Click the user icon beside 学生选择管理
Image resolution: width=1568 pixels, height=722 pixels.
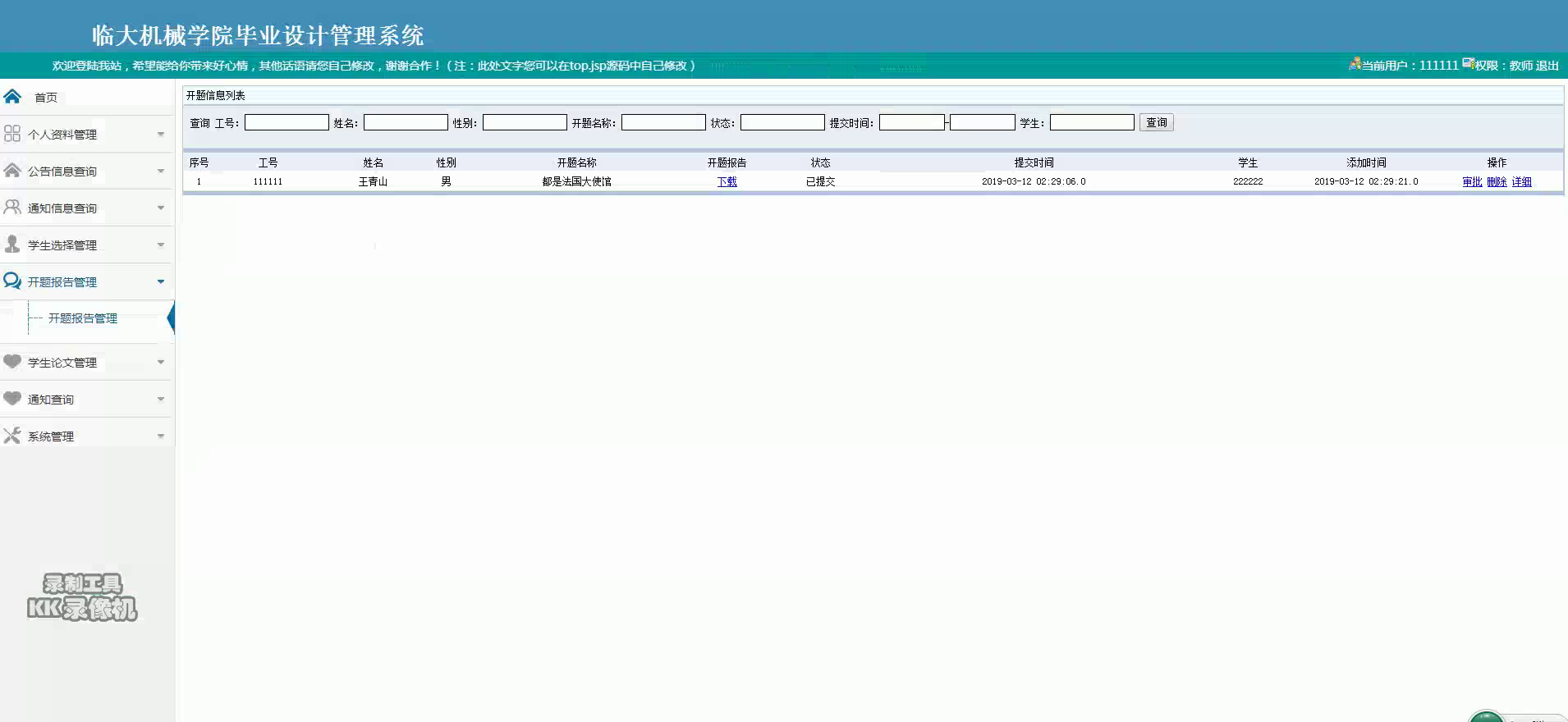12,244
